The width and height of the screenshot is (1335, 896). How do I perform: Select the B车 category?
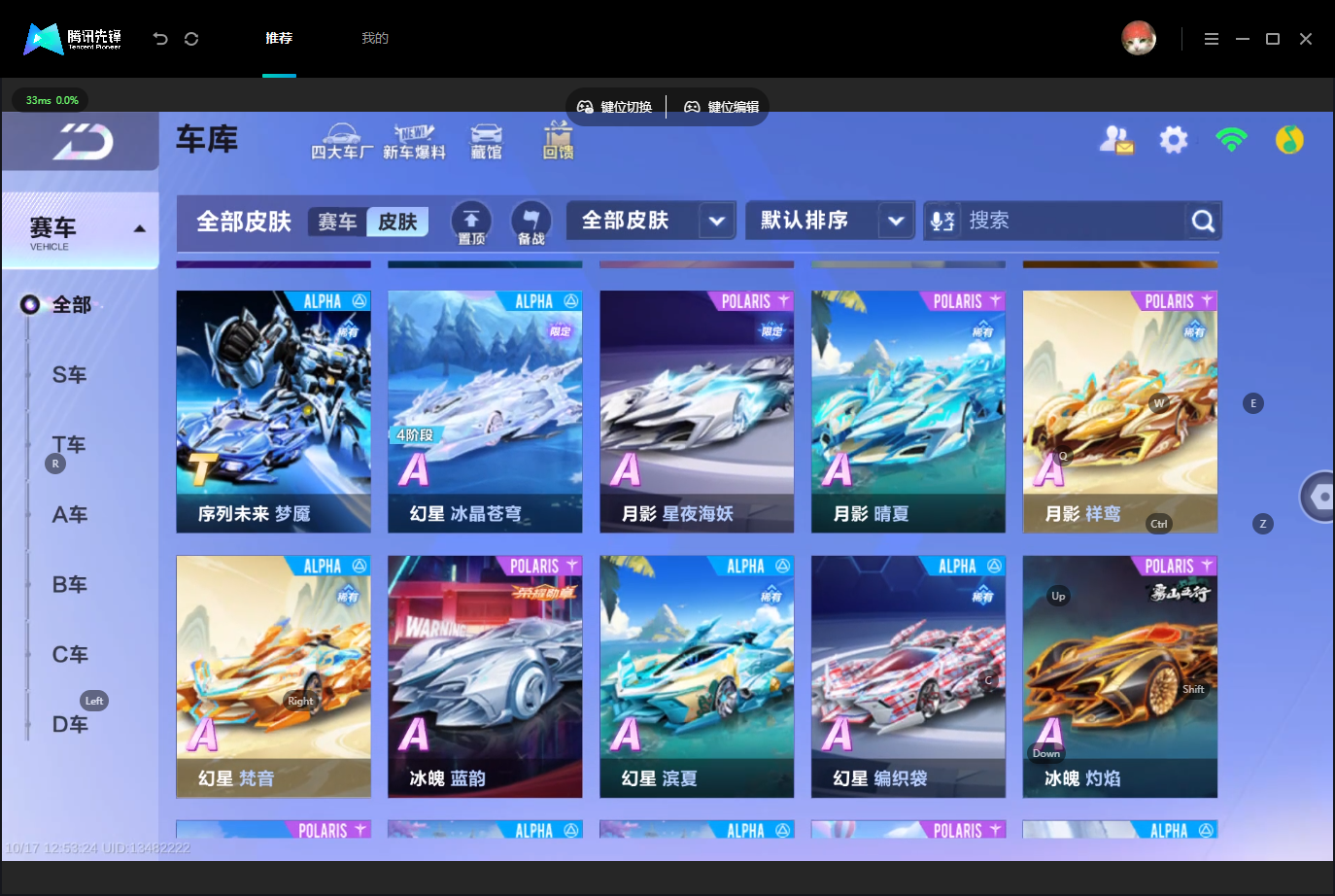(70, 585)
